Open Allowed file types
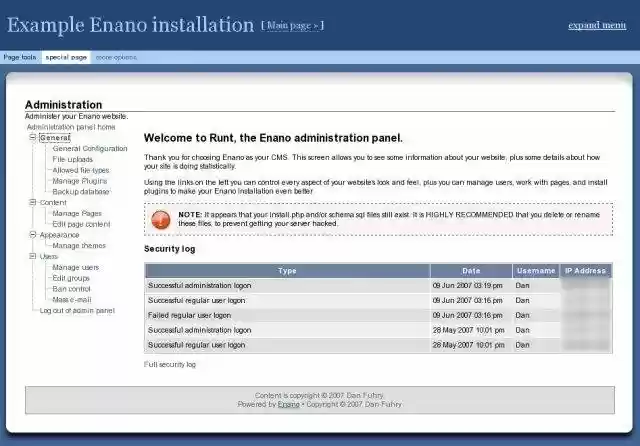Image resolution: width=640 pixels, height=446 pixels. pyautogui.click(x=81, y=170)
